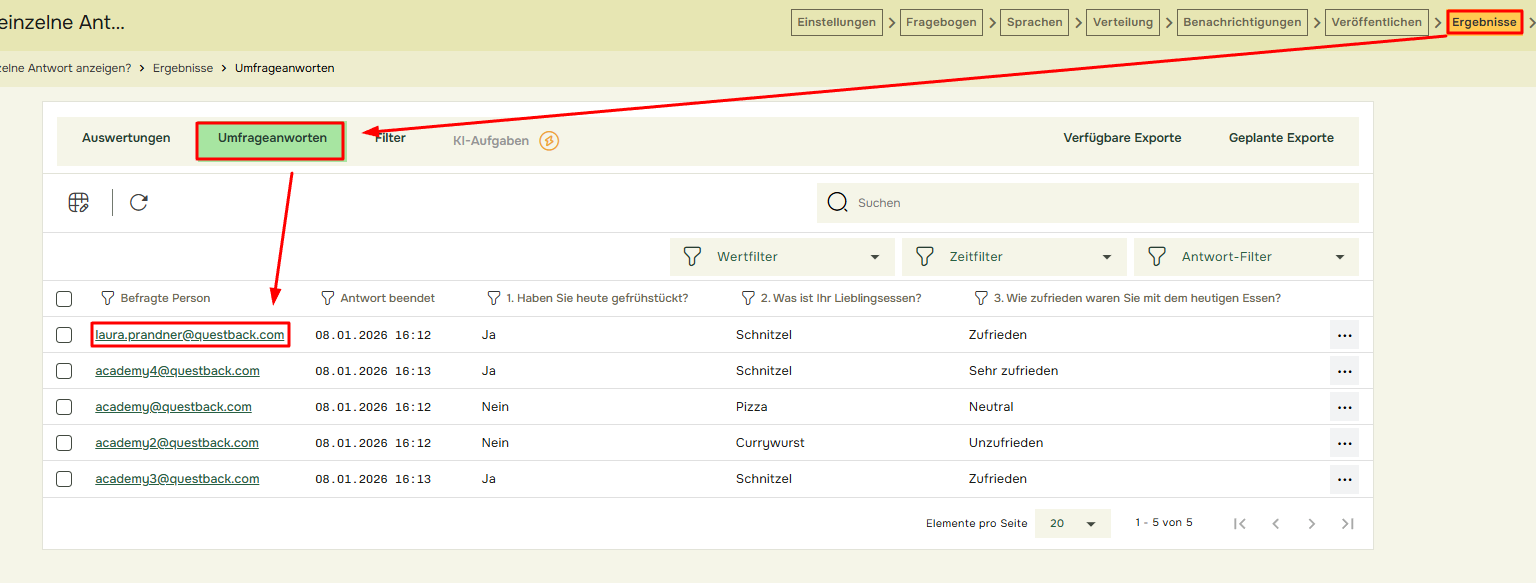Tick the checkbox for laura.prandner@questback.com

pos(64,335)
